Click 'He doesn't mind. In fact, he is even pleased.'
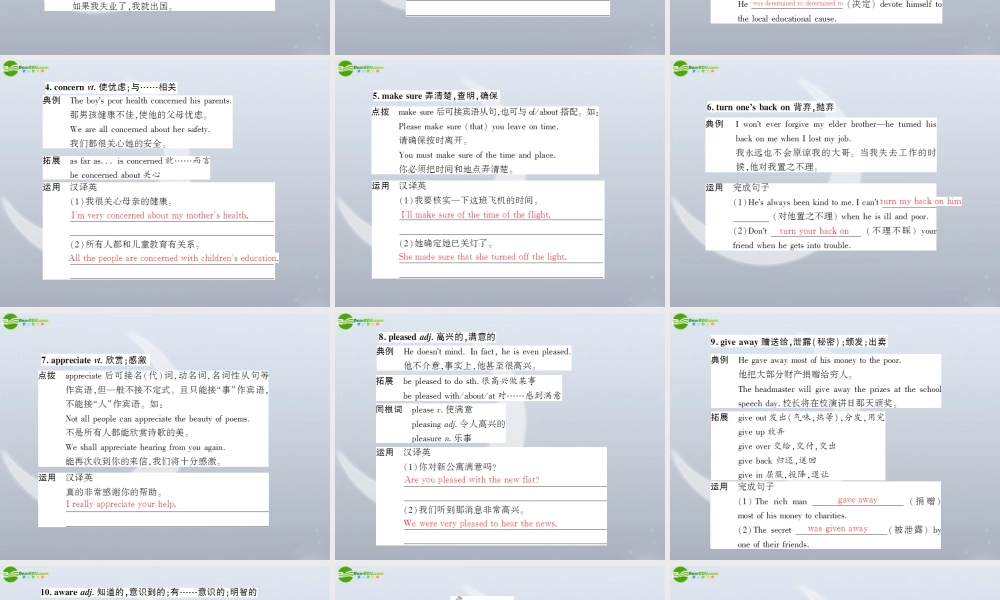Screen dimensions: 1000x600 [x=487, y=351]
